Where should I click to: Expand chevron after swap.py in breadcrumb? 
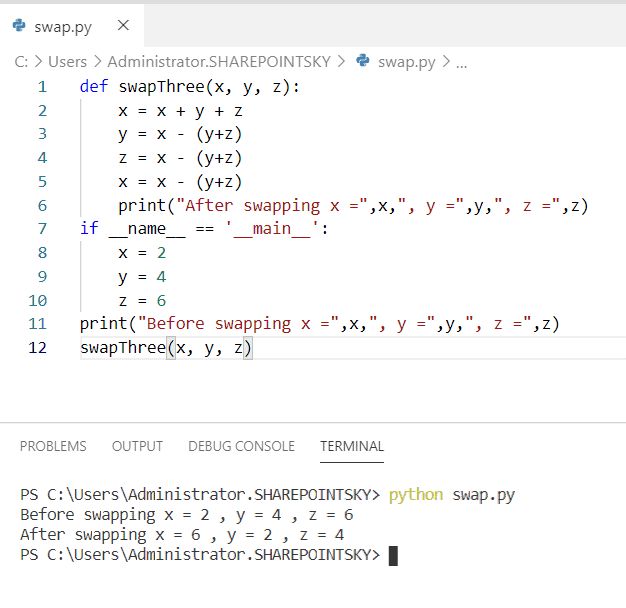pos(446,61)
